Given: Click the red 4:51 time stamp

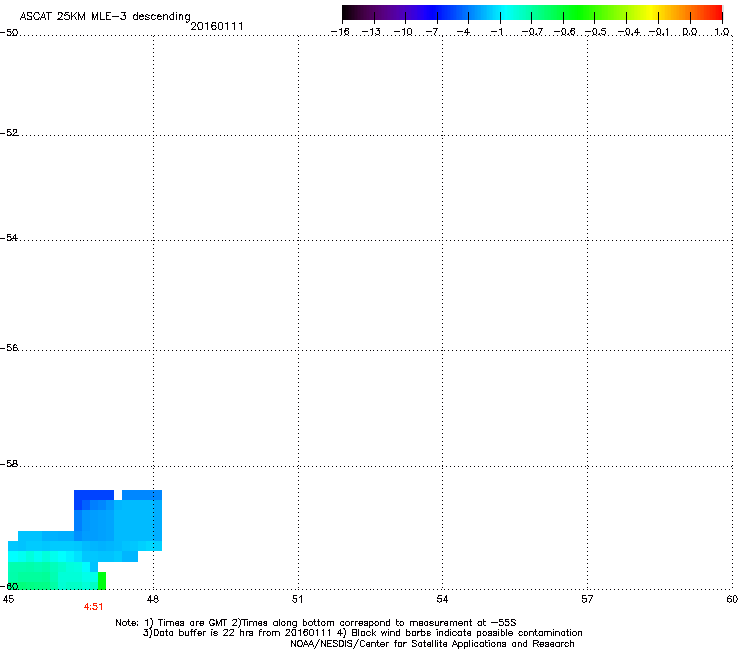Looking at the screenshot, I should (x=93, y=607).
